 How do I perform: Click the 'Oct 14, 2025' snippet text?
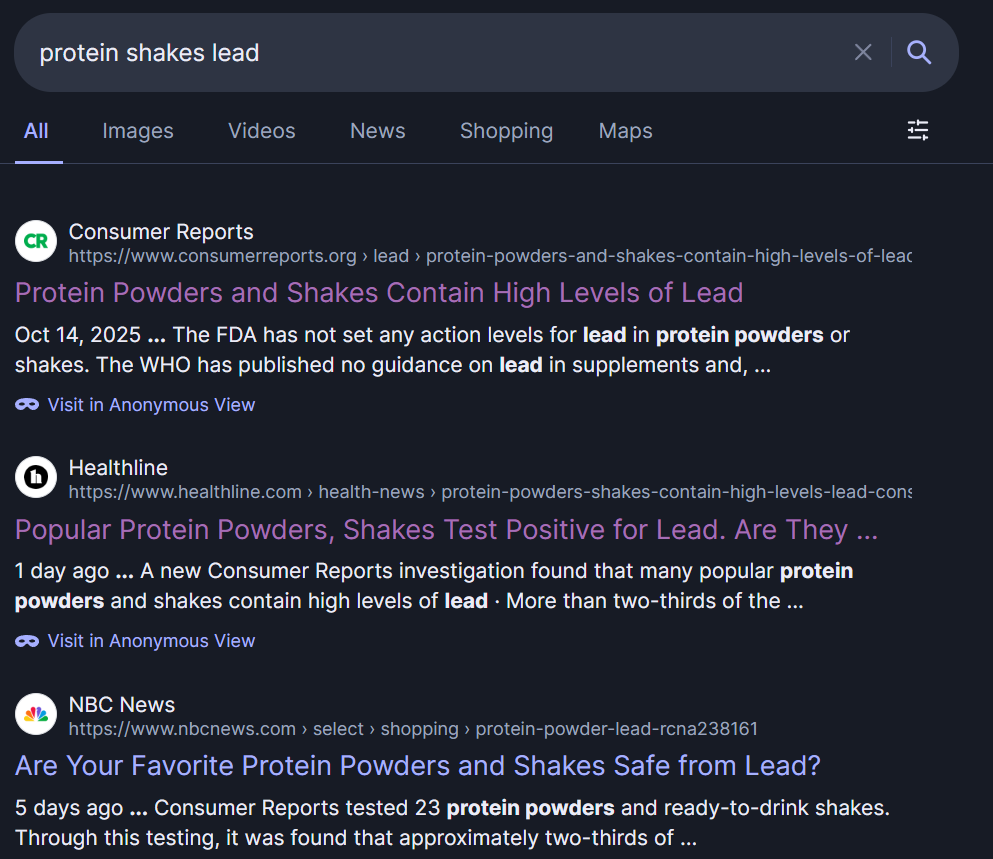click(x=78, y=335)
